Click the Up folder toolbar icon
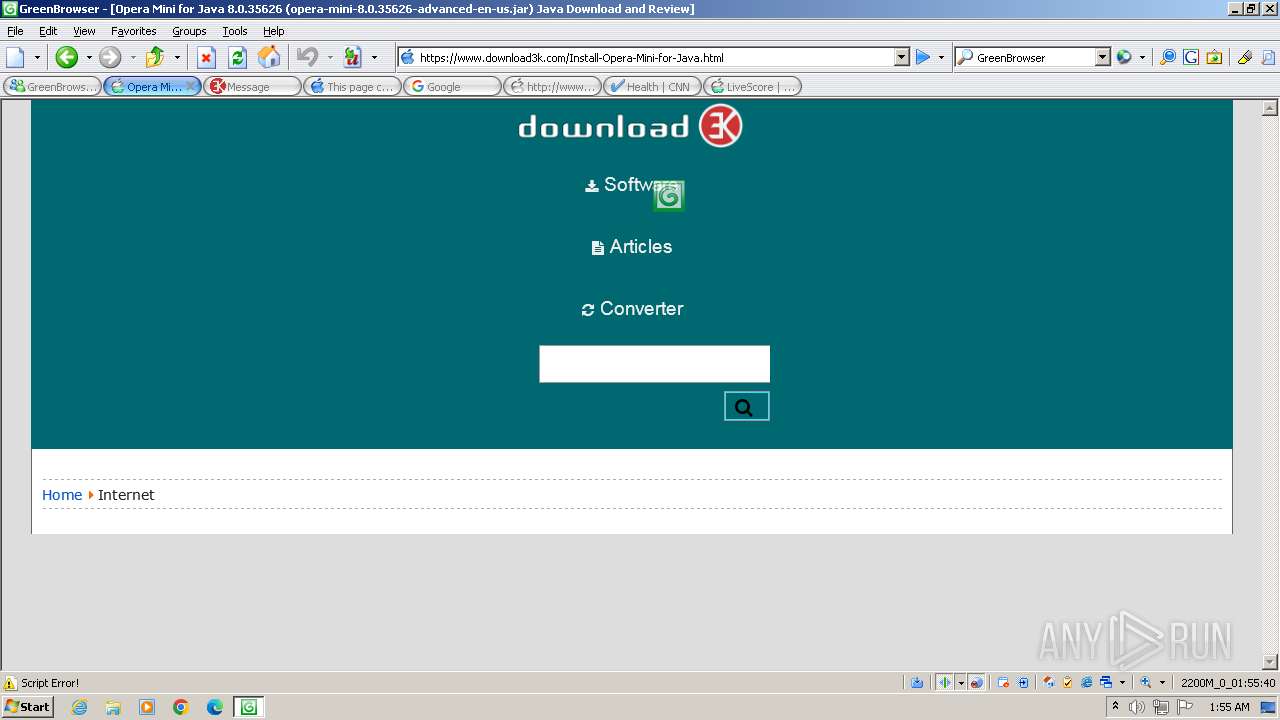Screen dimensions: 1280x720 [x=155, y=58]
